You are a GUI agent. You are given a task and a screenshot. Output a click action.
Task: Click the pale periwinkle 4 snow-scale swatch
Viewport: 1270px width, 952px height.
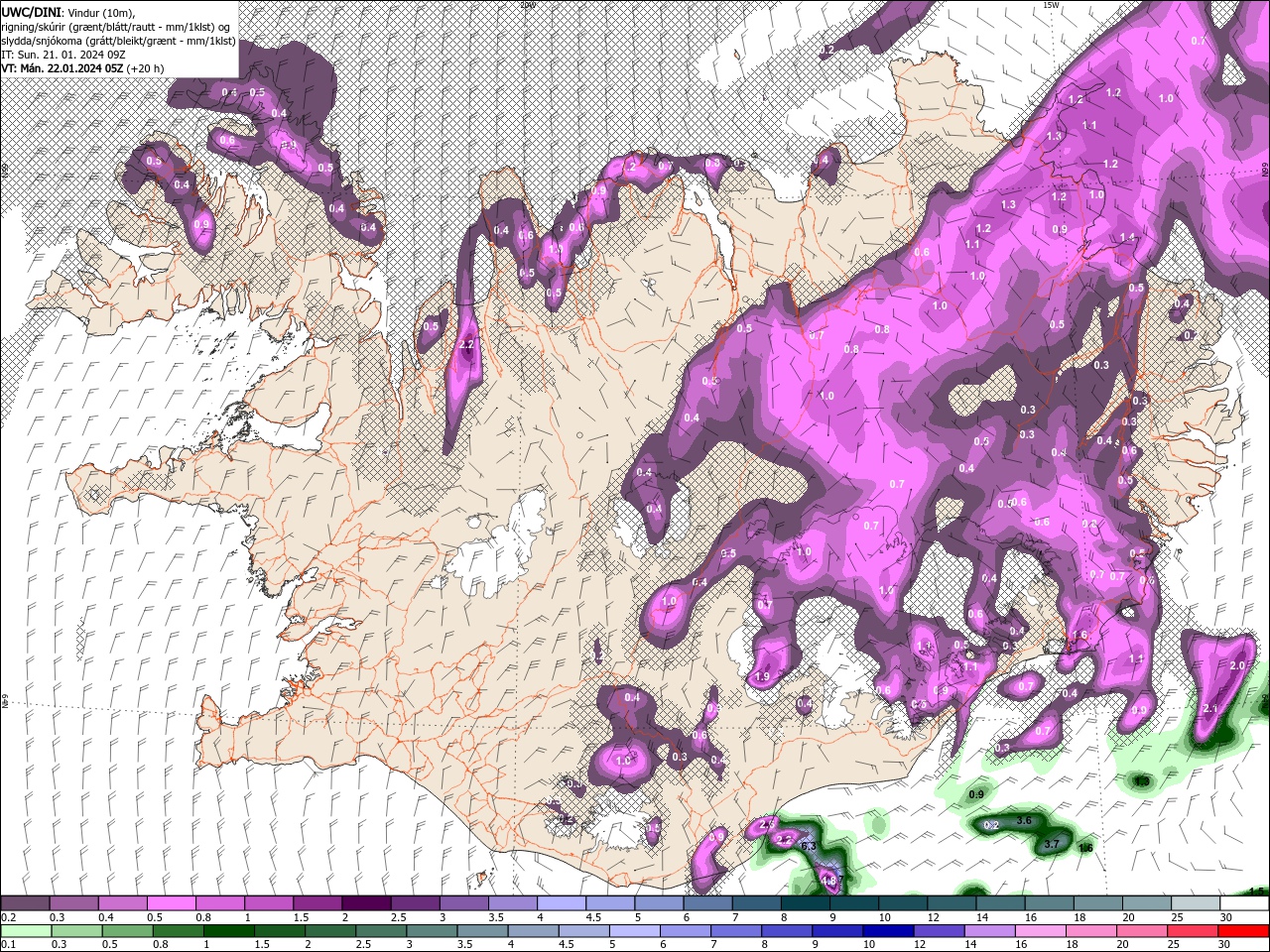pos(562,903)
